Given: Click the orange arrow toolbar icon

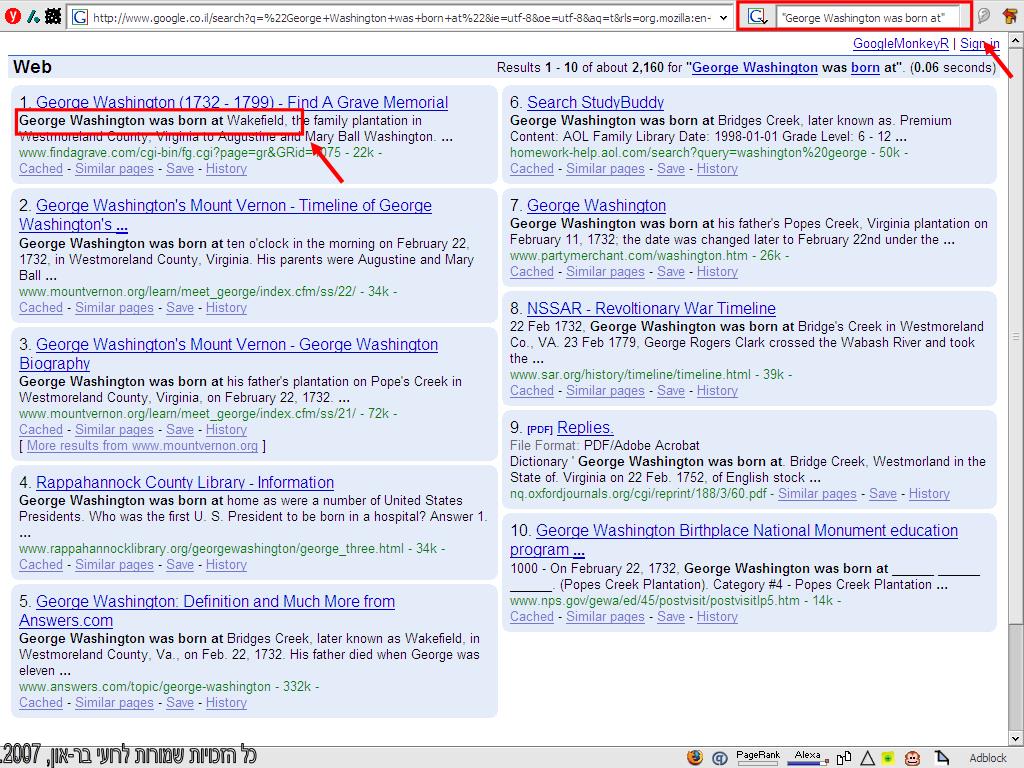Looking at the screenshot, I should (x=1010, y=16).
